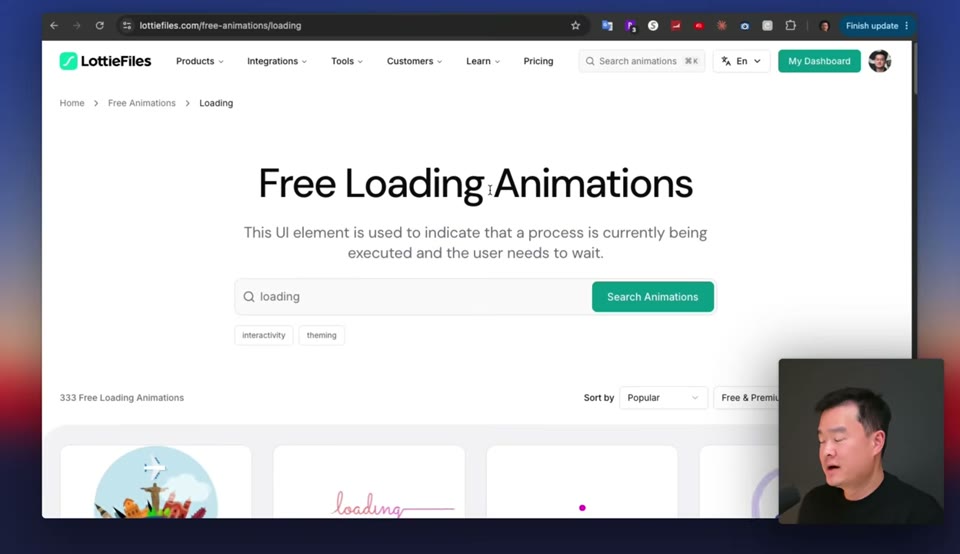
Task: Open the Google Translate extension icon
Action: (x=607, y=26)
